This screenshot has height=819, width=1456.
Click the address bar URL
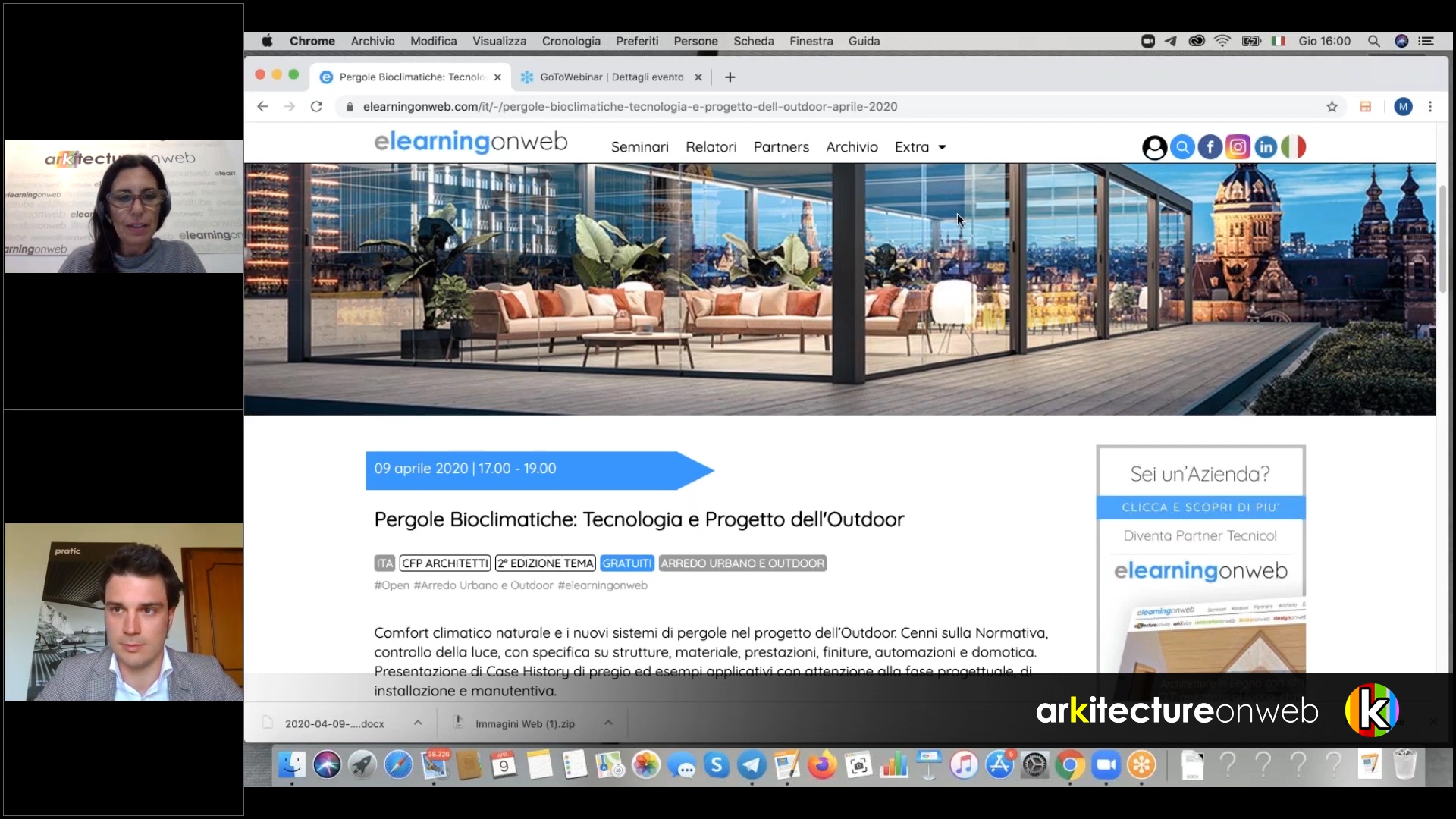pyautogui.click(x=629, y=107)
